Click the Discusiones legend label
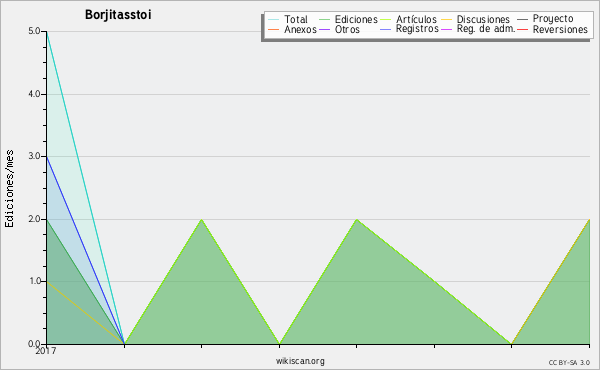600x370 pixels. click(x=483, y=20)
